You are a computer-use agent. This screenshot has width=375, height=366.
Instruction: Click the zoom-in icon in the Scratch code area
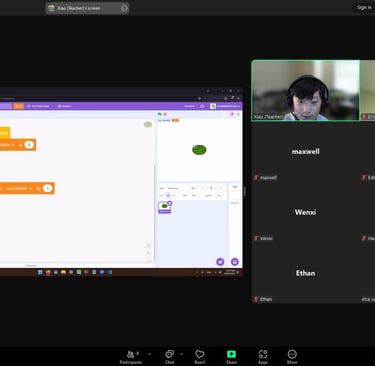click(x=149, y=246)
